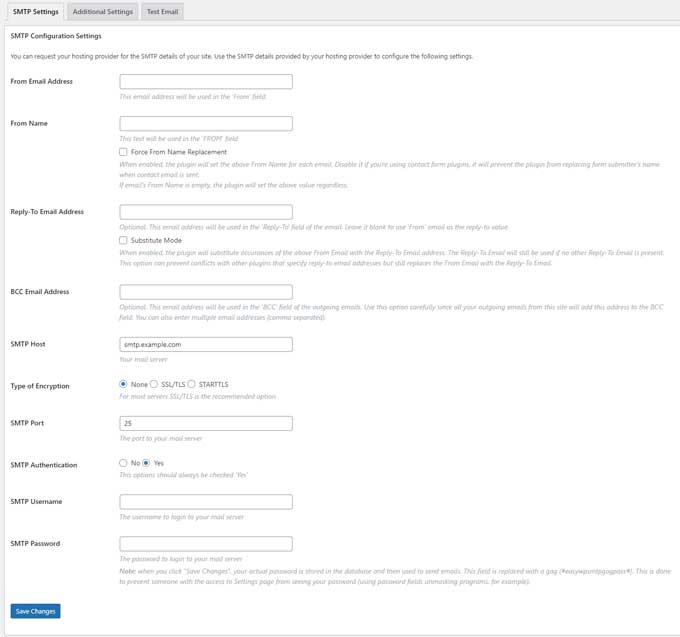
Task: Click the Reply-To Email Address field
Action: tap(206, 212)
